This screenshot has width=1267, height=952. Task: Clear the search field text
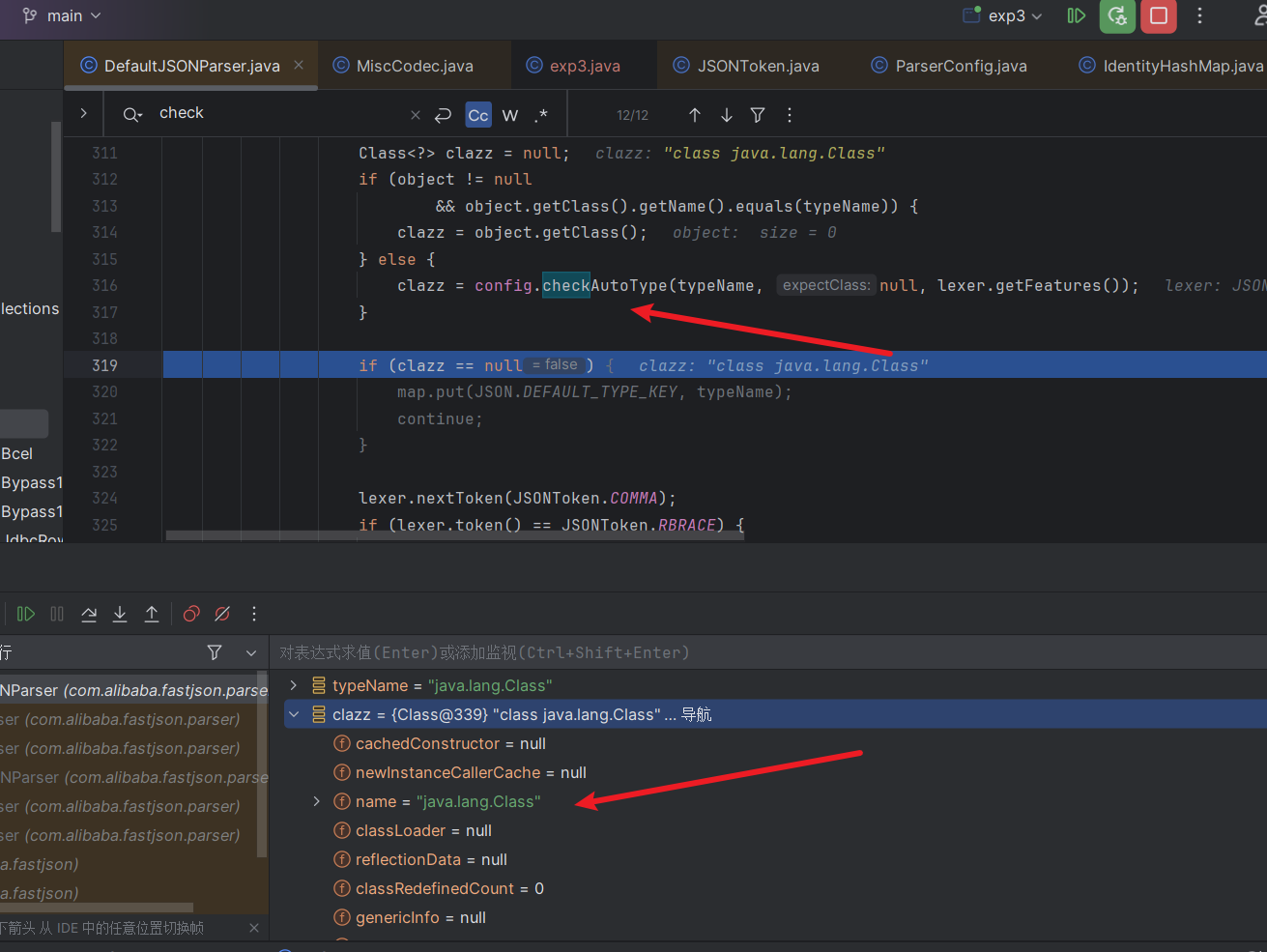(x=416, y=115)
